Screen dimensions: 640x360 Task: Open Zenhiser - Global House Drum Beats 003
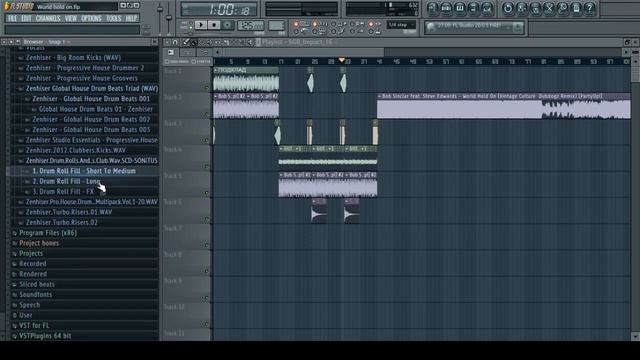(x=91, y=129)
